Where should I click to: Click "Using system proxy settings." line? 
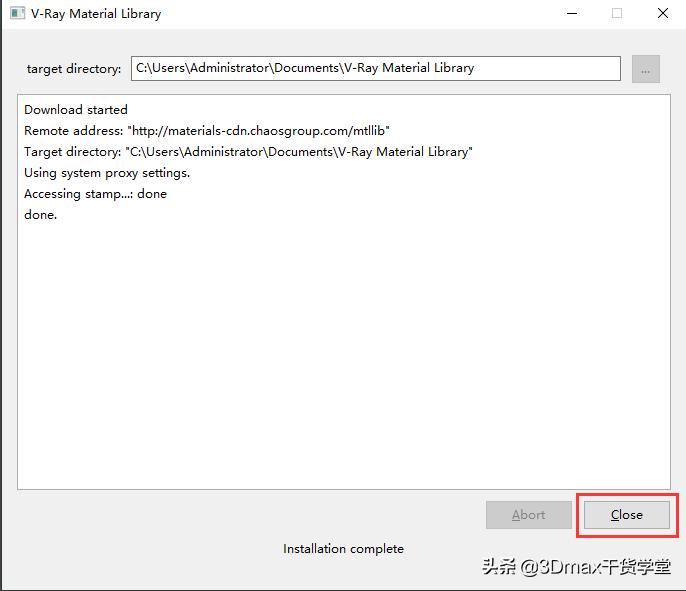coord(107,173)
